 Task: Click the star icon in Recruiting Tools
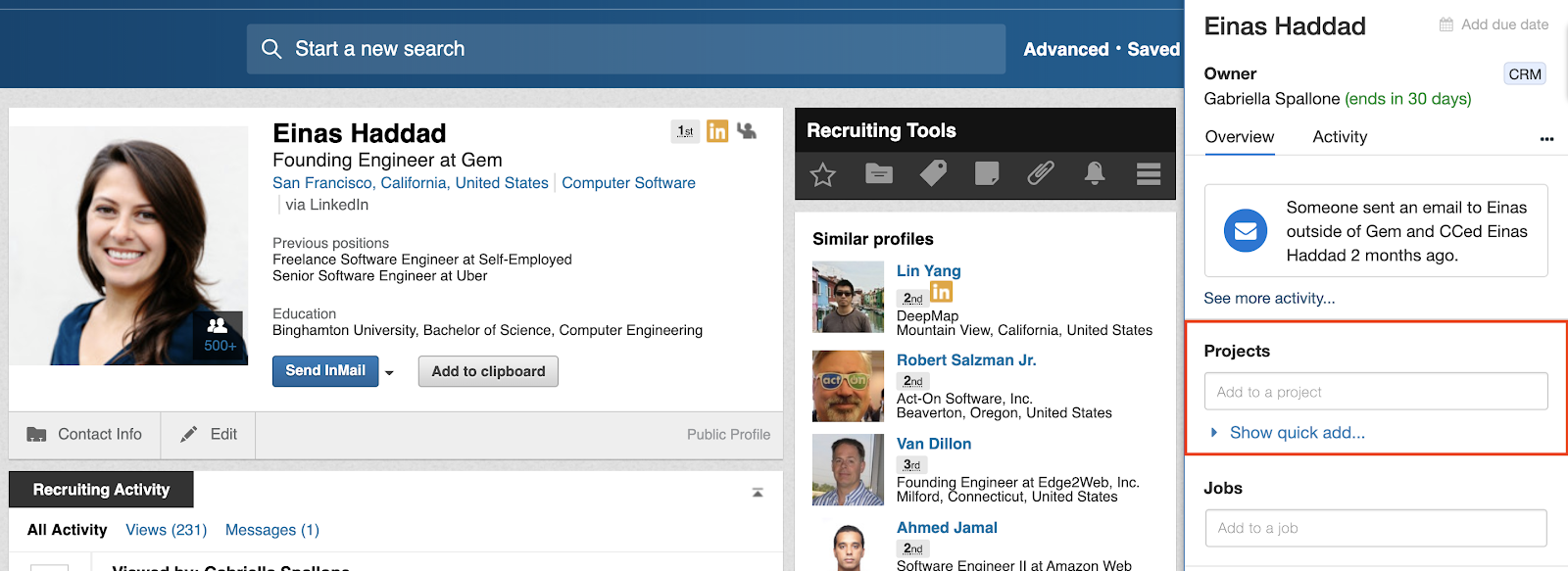click(x=823, y=174)
